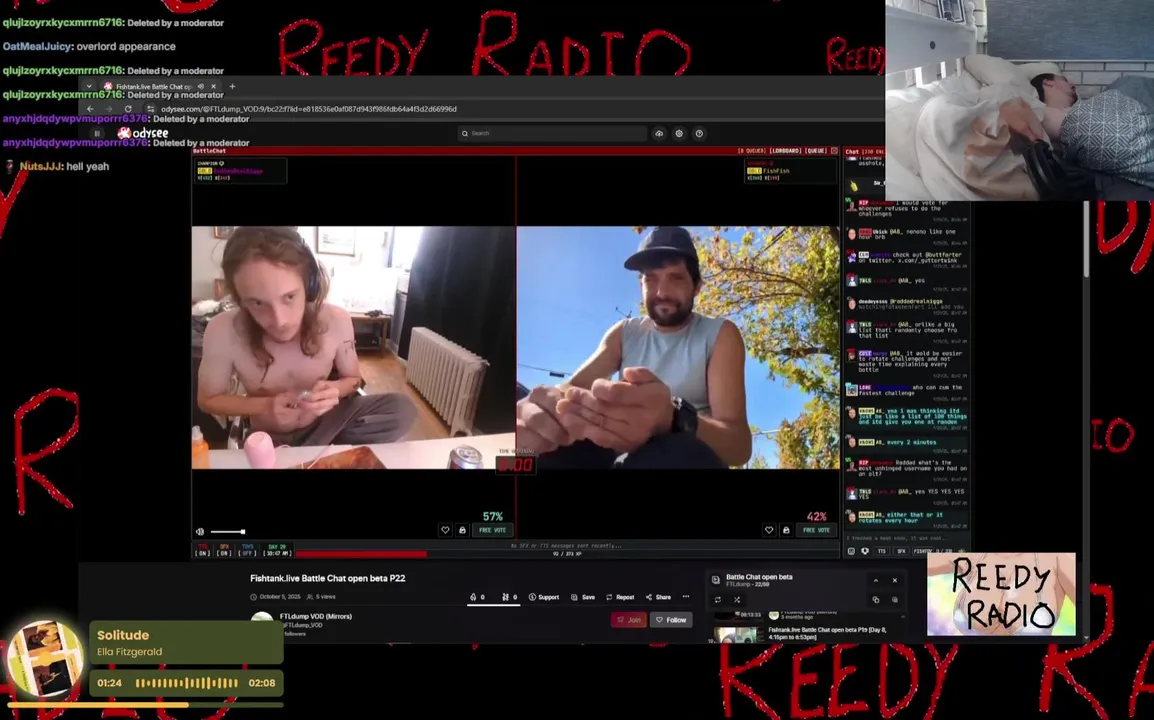Toggle playlist shuffle icon

pyautogui.click(x=737, y=600)
